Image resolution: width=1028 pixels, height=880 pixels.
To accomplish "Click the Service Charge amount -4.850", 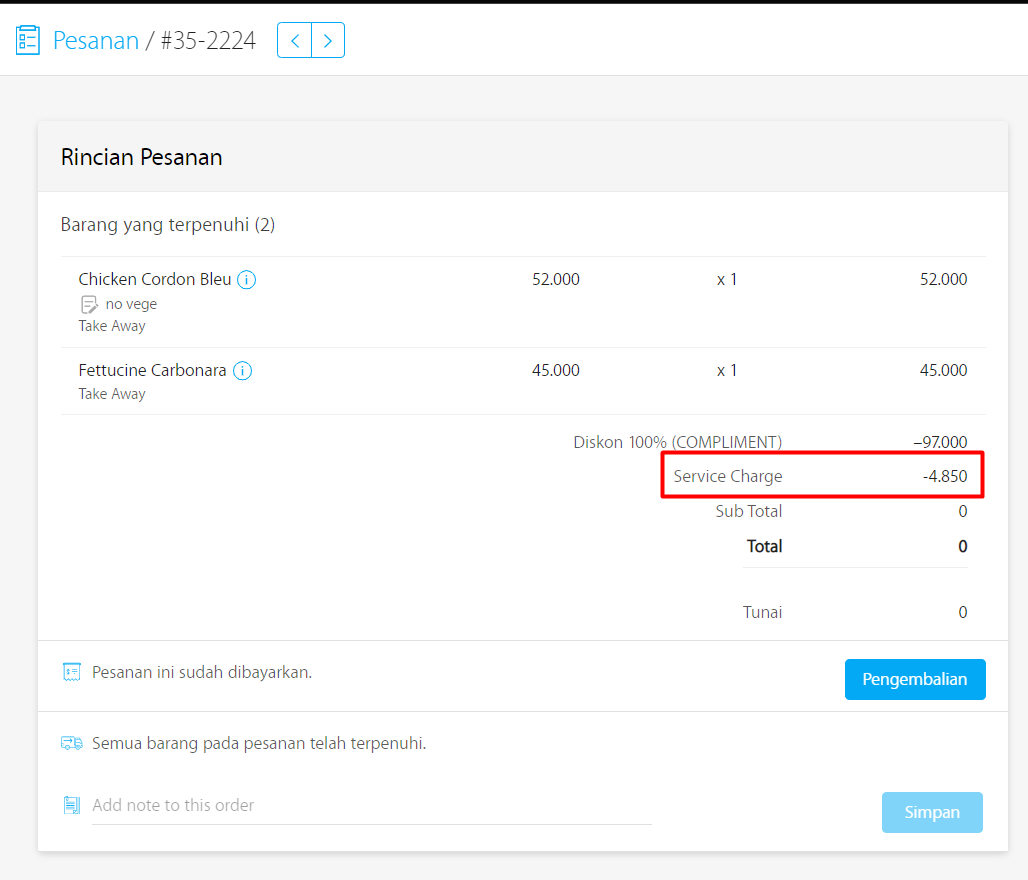I will pos(945,476).
